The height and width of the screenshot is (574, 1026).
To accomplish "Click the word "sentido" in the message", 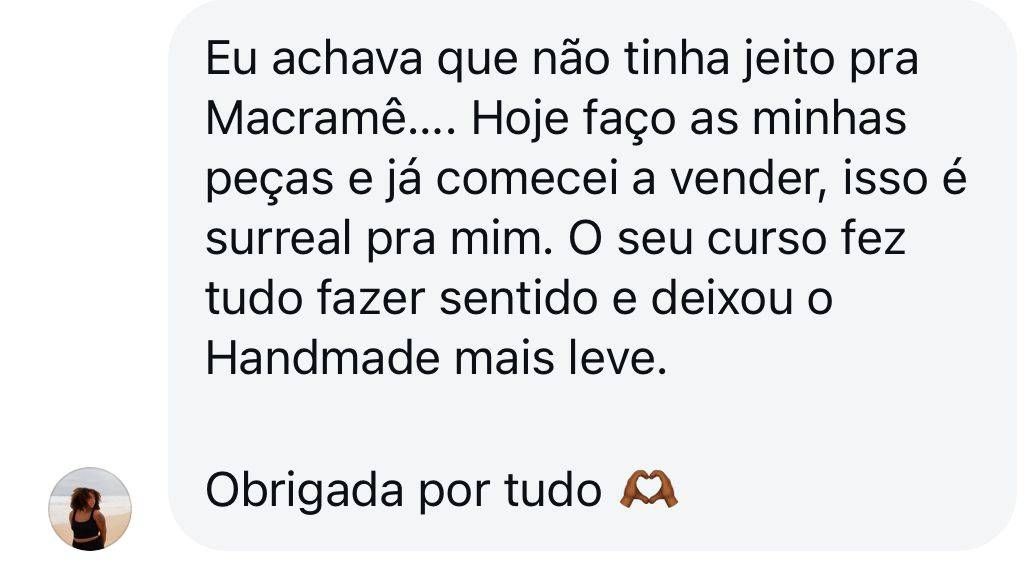I will pyautogui.click(x=518, y=298).
